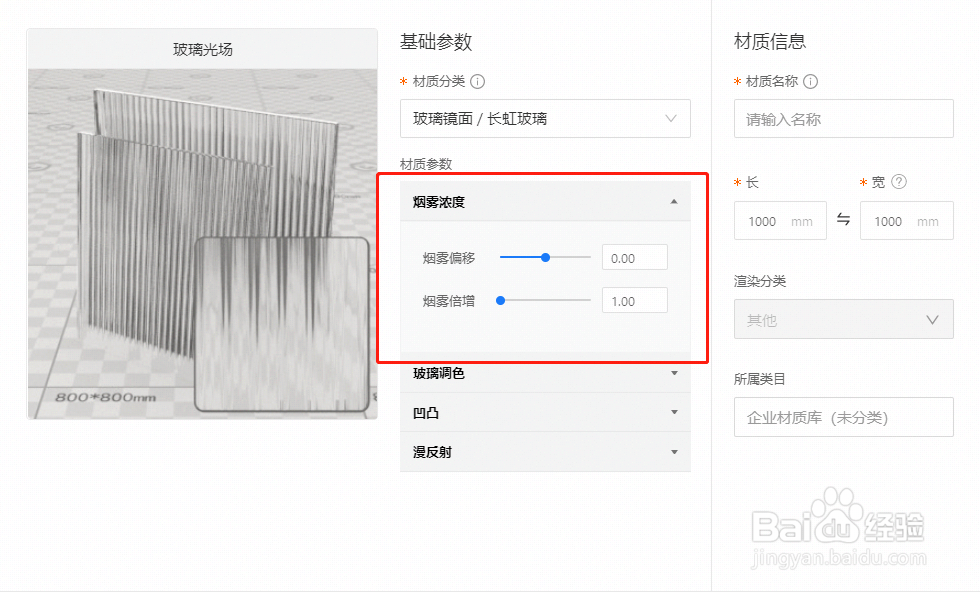The image size is (980, 592).
Task: Open the 玻璃镜面 / 长虹玻璃 category dropdown
Action: click(x=545, y=119)
